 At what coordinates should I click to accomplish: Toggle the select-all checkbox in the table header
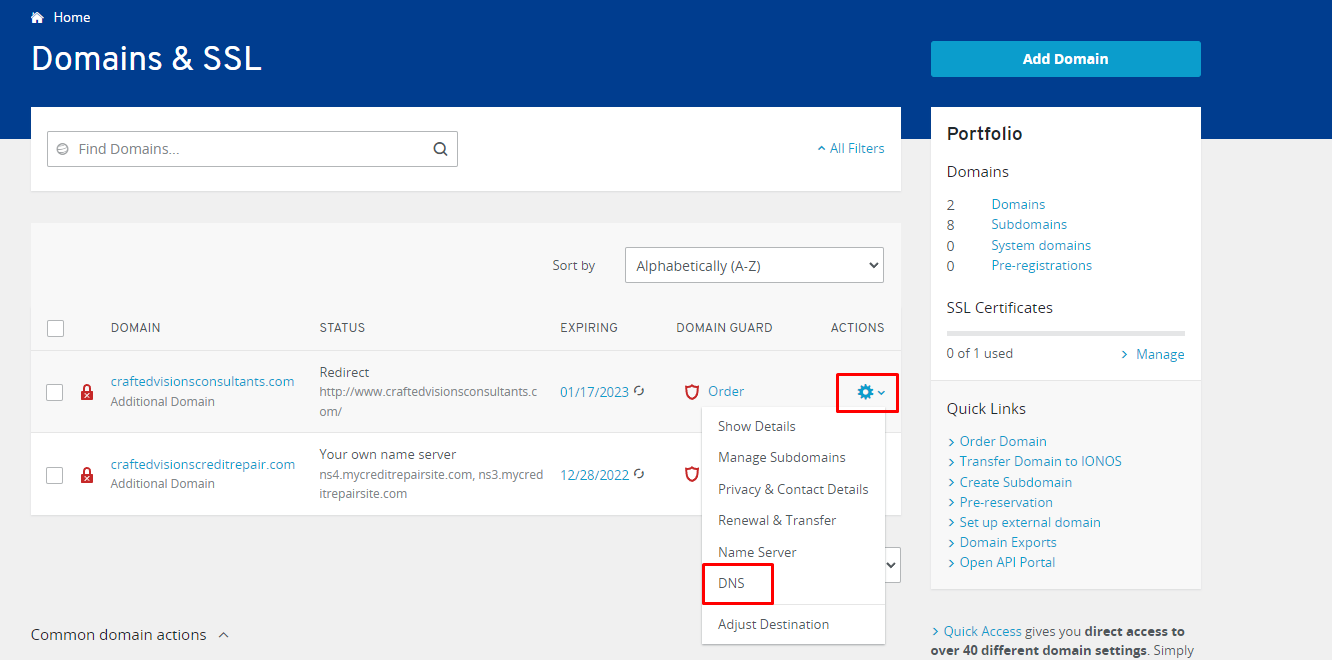tap(55, 328)
